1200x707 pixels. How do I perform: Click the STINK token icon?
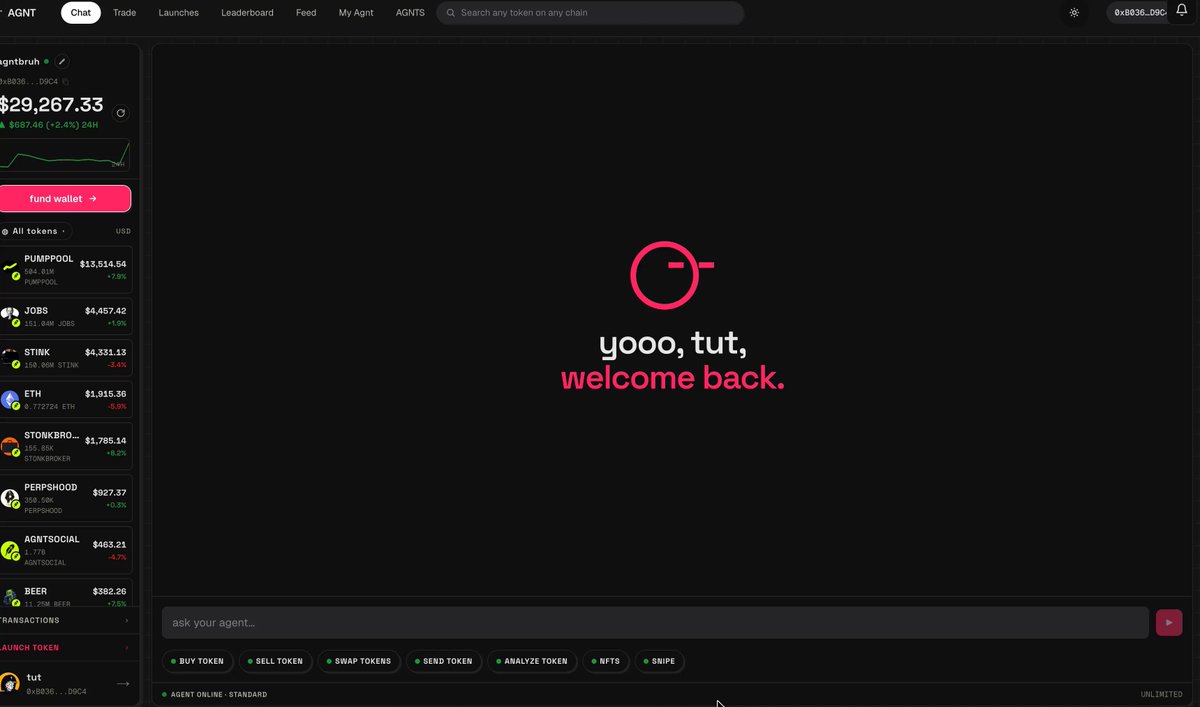pyautogui.click(x=11, y=358)
